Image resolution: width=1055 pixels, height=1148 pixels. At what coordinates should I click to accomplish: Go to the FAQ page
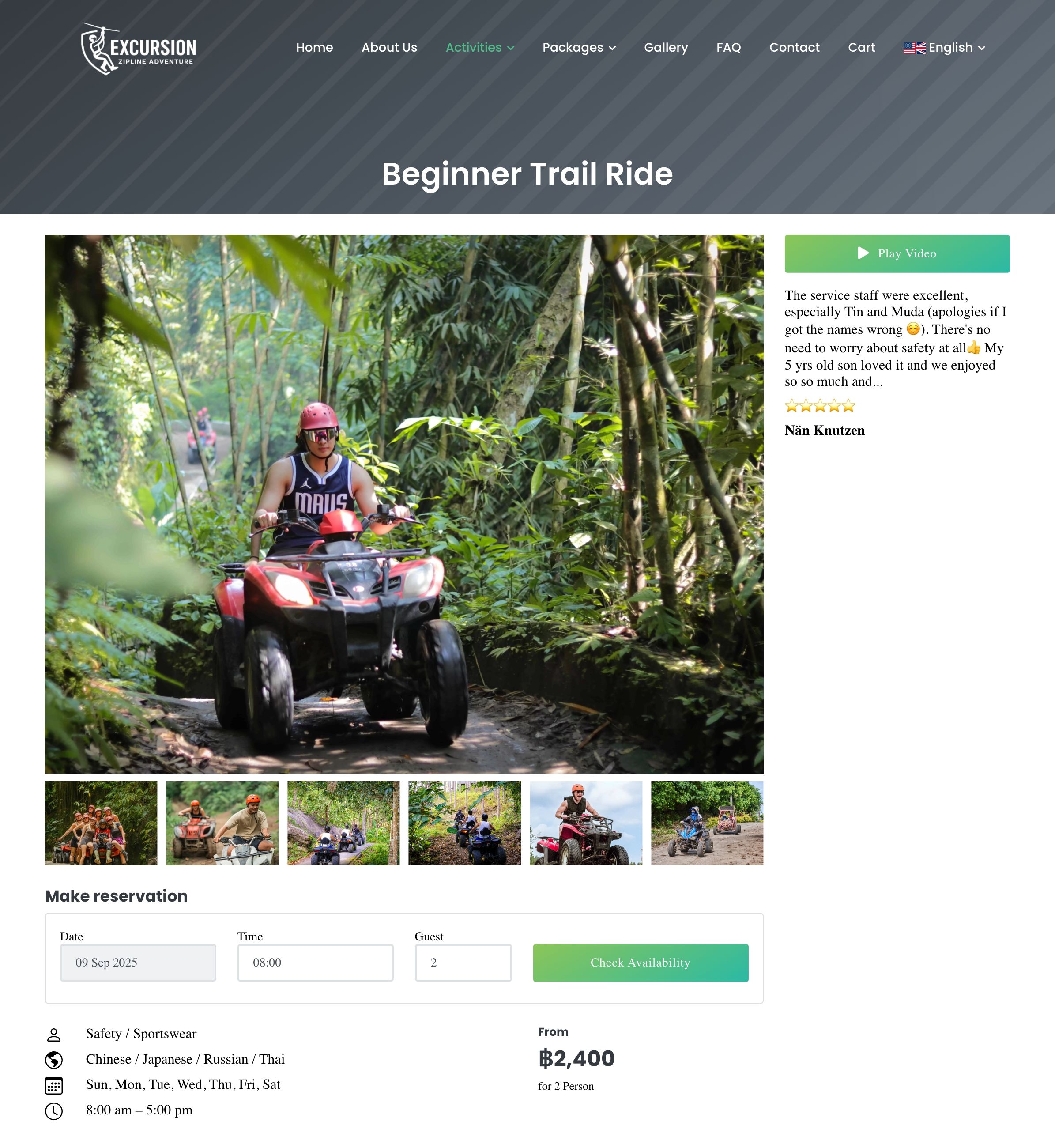point(728,48)
